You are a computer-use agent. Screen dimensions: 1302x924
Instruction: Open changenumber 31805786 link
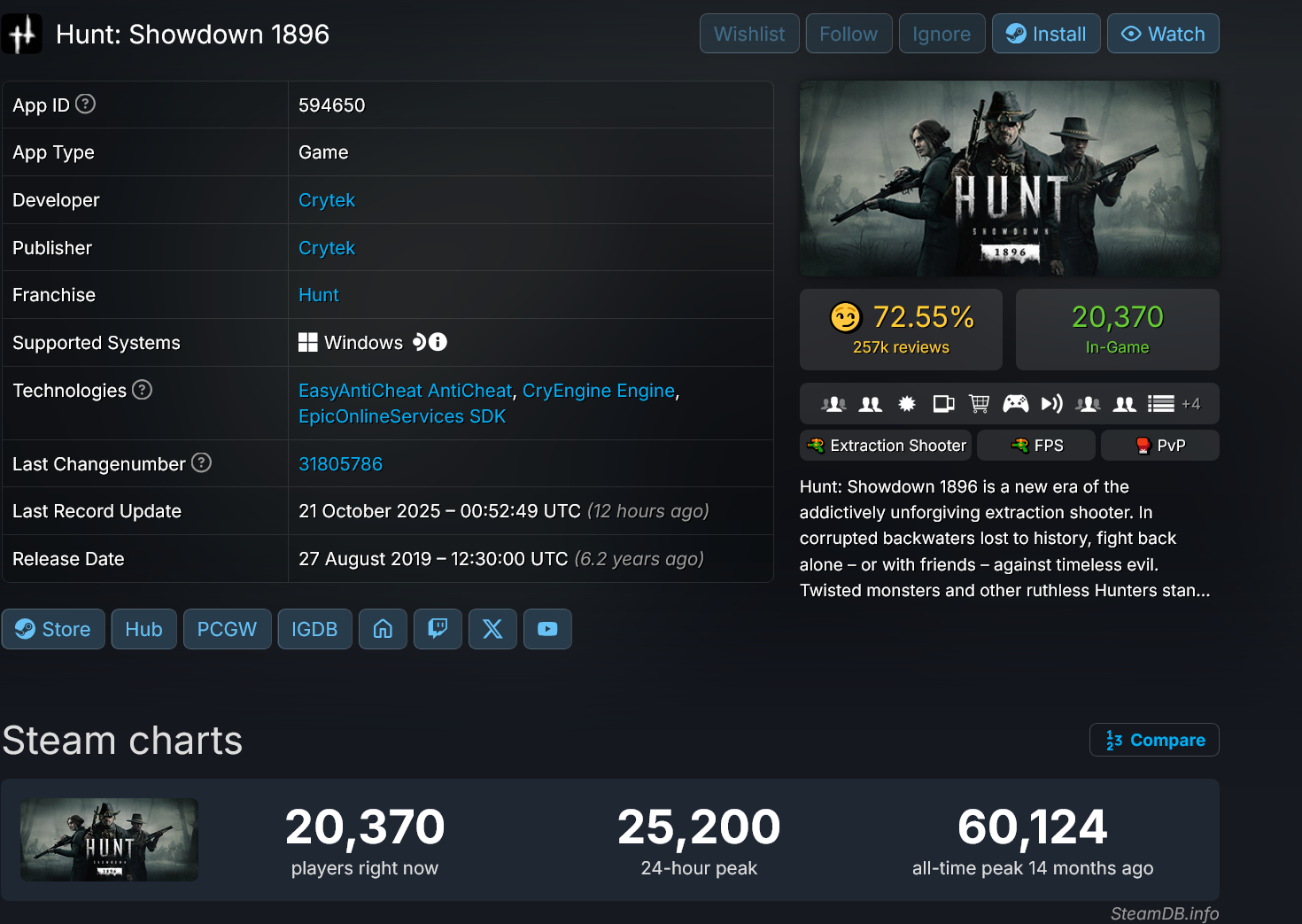click(x=340, y=464)
